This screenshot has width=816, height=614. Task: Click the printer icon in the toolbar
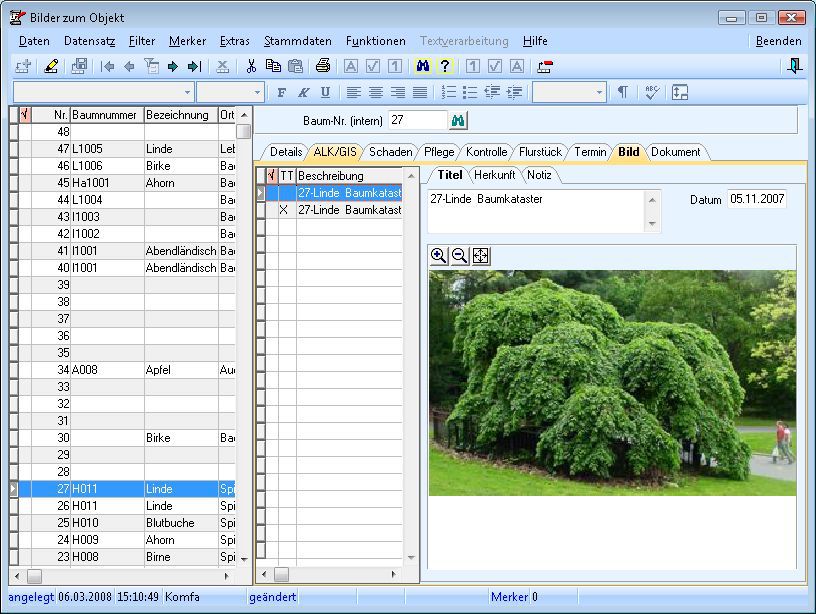[x=323, y=66]
